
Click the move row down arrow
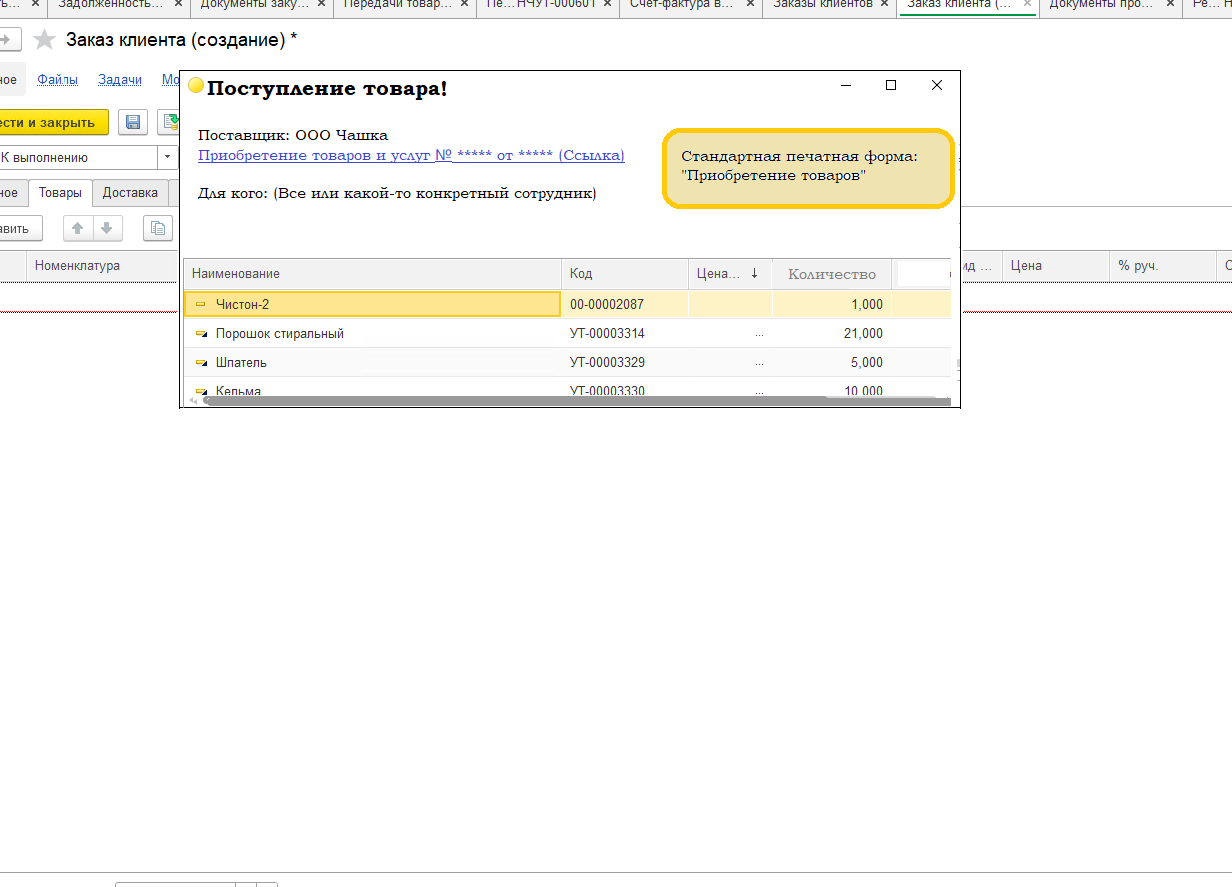pyautogui.click(x=107, y=228)
